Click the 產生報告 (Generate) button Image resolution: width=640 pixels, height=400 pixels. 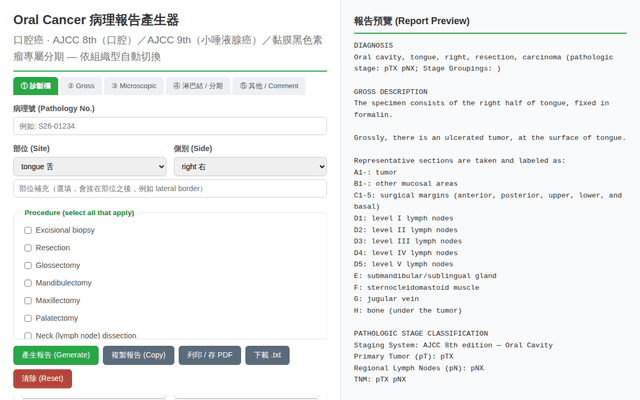56,355
